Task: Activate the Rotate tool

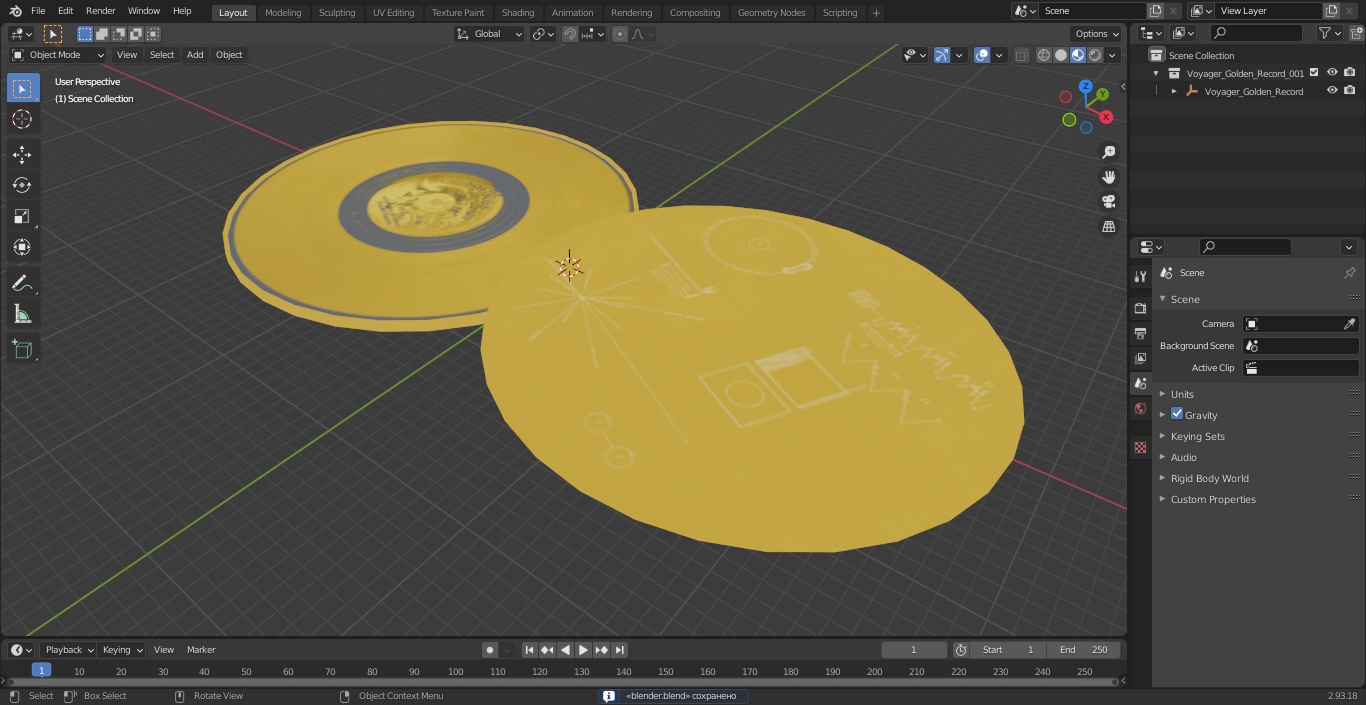Action: pyautogui.click(x=22, y=185)
